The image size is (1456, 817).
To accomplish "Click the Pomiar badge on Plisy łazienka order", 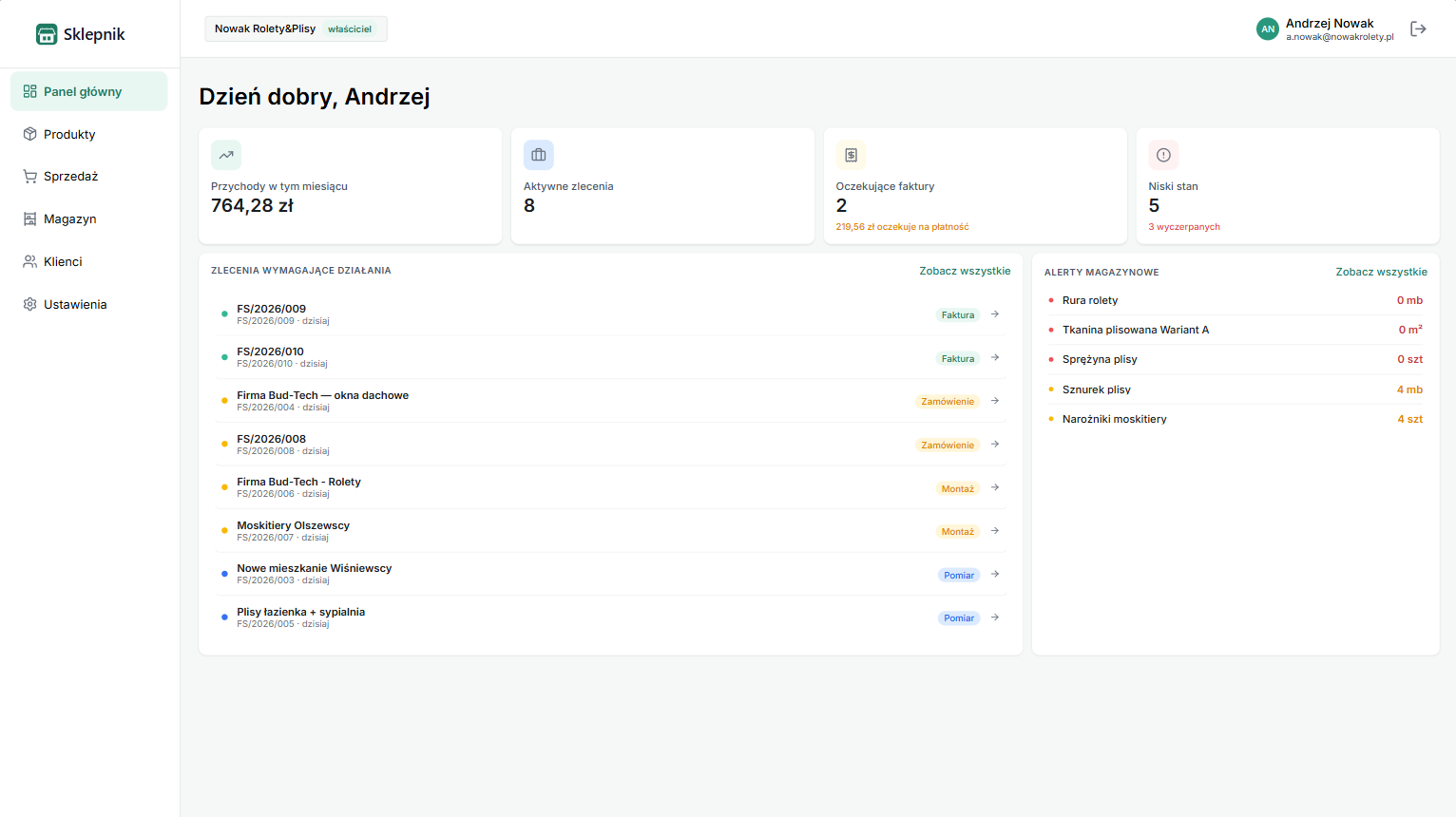I will pos(958,618).
